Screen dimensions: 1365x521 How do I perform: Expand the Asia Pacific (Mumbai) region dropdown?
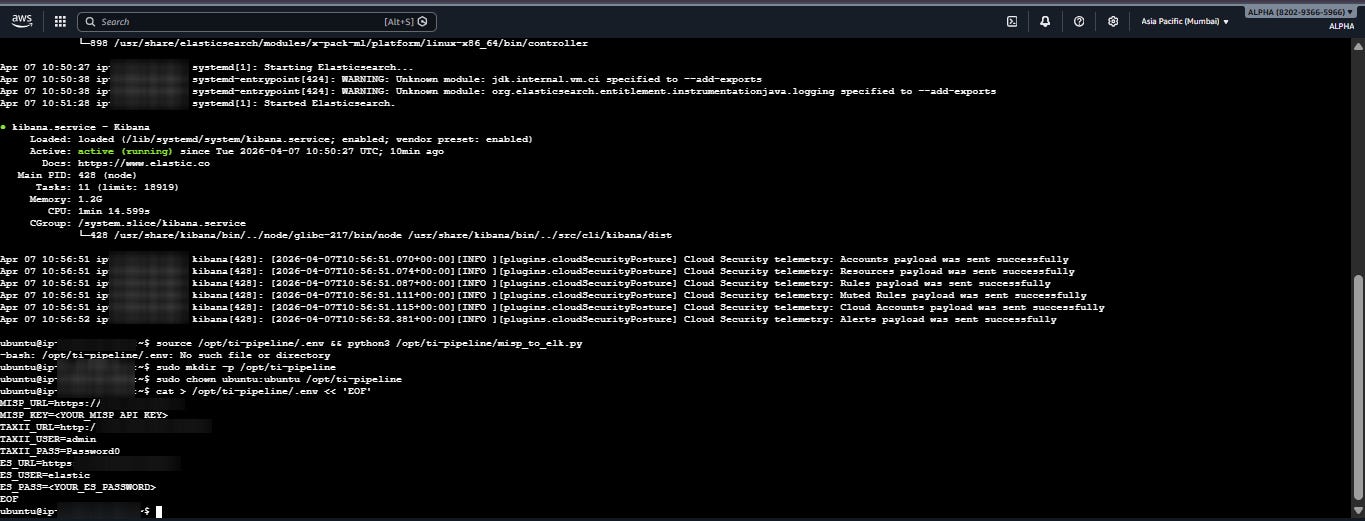click(1185, 21)
